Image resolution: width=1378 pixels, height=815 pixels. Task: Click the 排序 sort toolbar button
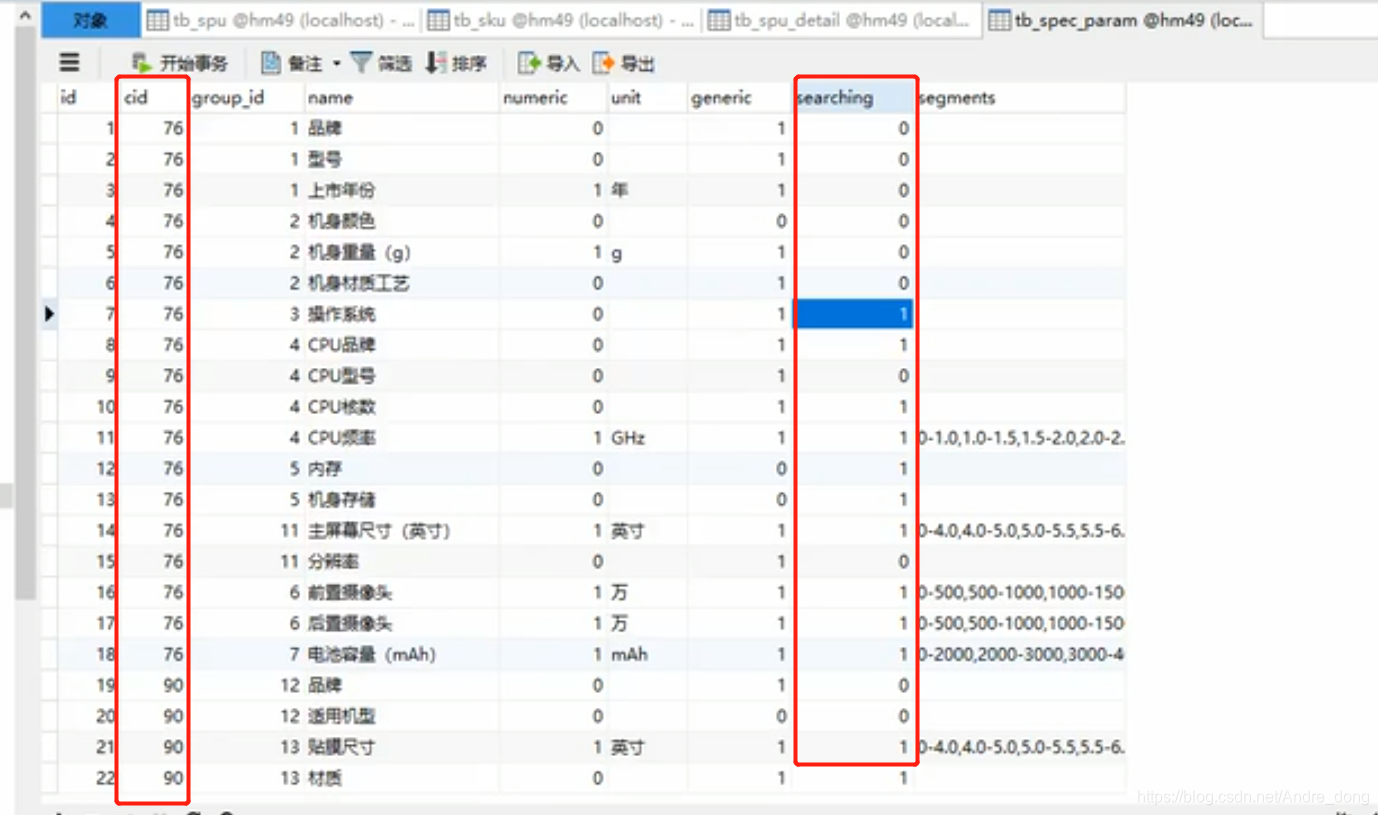click(456, 63)
